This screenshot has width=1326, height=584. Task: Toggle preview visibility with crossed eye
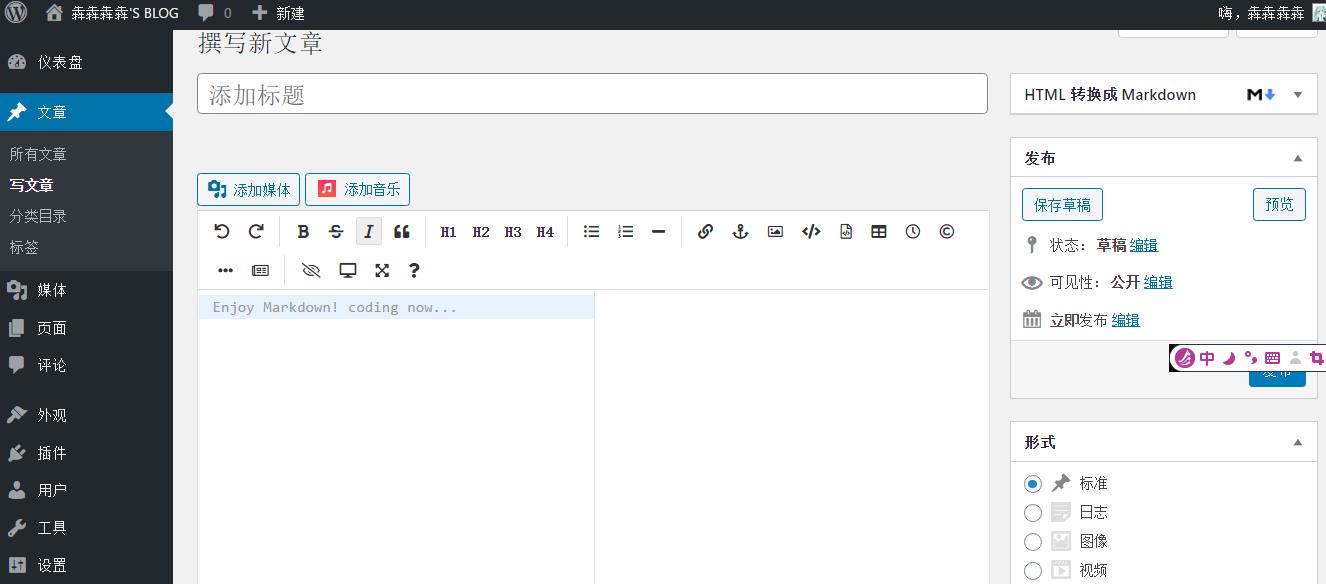pyautogui.click(x=311, y=270)
